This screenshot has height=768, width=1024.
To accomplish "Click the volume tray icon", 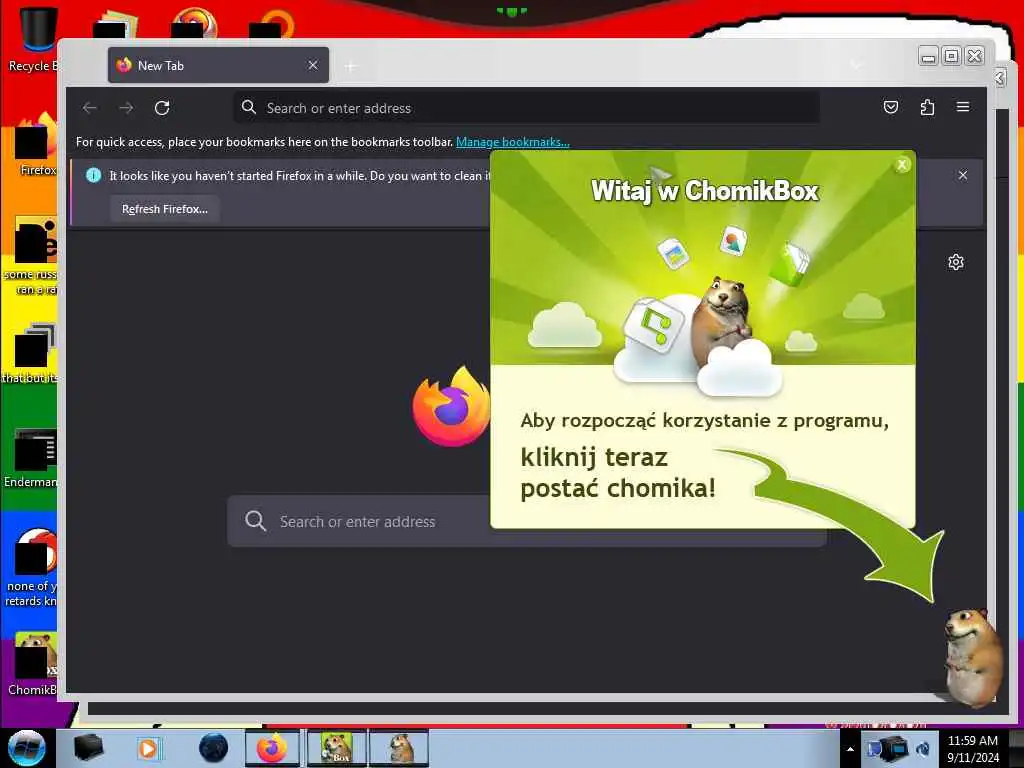I will [923, 749].
